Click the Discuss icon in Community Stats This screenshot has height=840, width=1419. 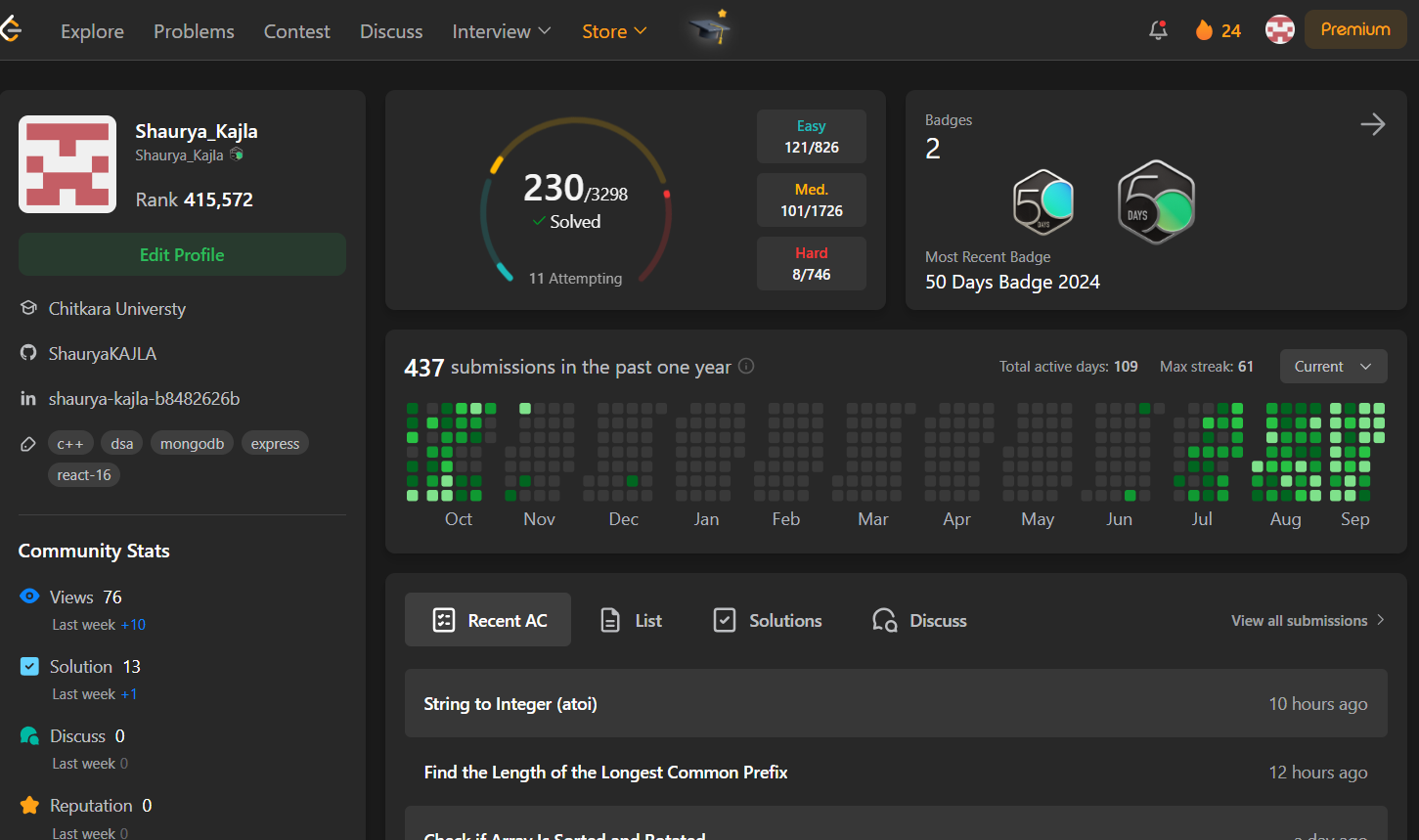coord(29,735)
